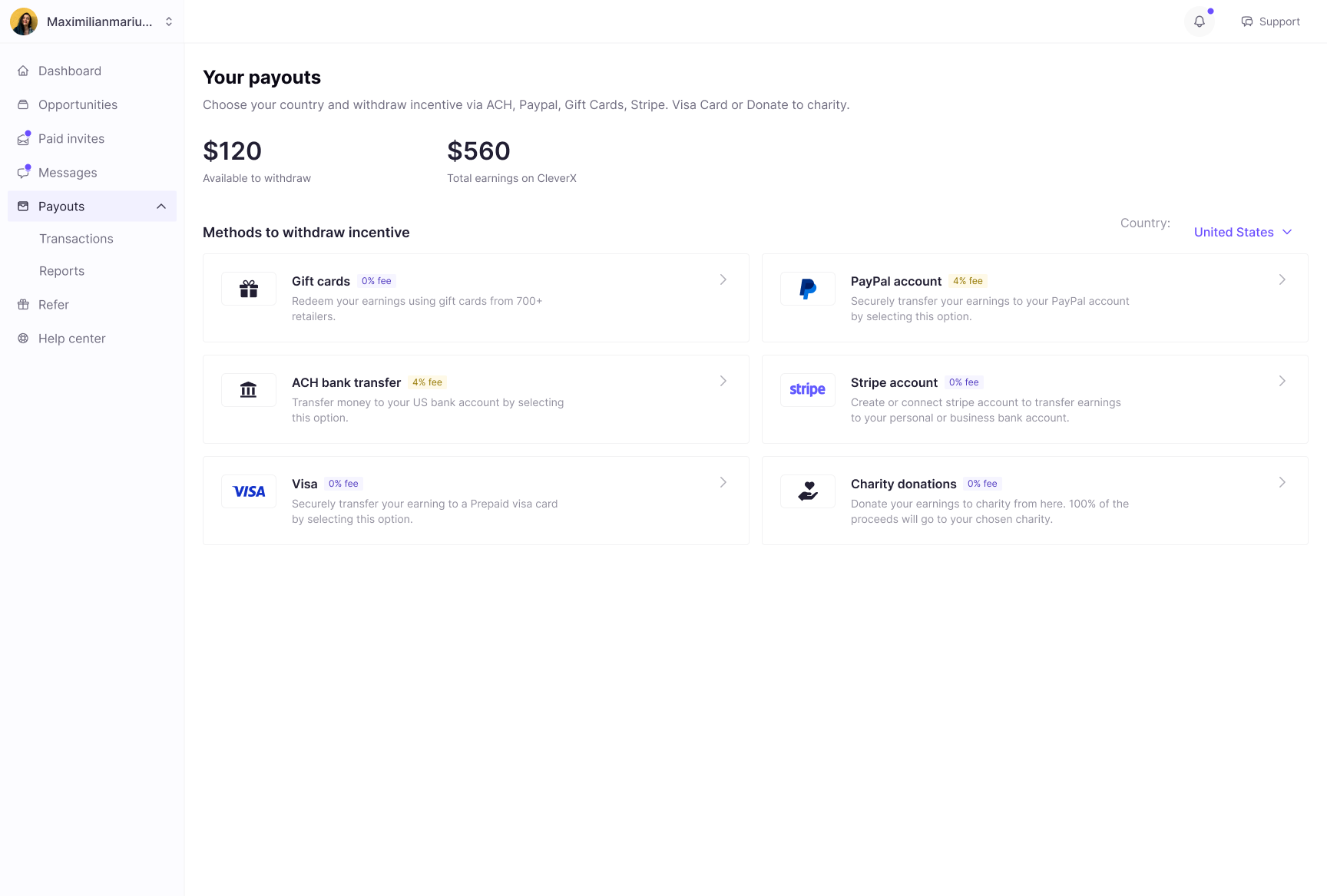Viewport: 1327px width, 896px height.
Task: Click the user profile avatar
Action: pyautogui.click(x=24, y=21)
